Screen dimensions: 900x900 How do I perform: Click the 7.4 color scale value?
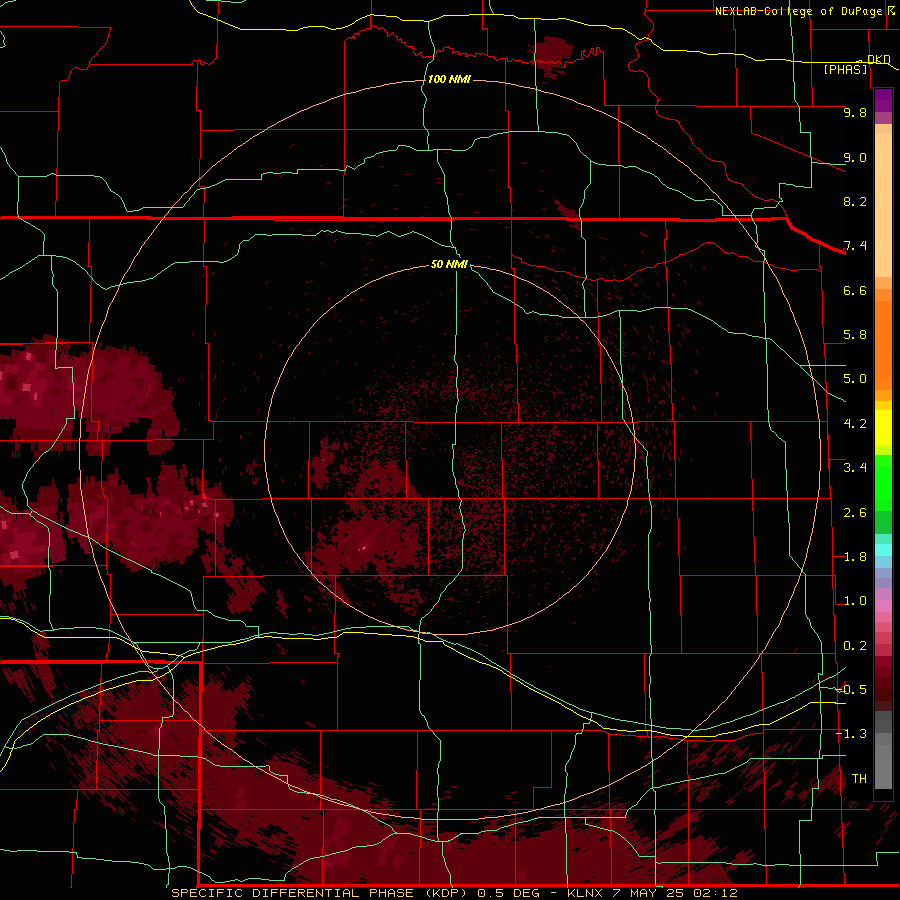tap(855, 246)
